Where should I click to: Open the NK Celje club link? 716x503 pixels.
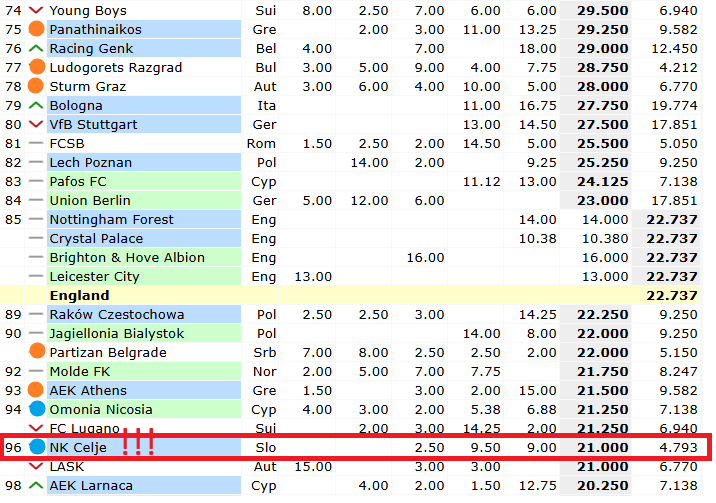78,448
